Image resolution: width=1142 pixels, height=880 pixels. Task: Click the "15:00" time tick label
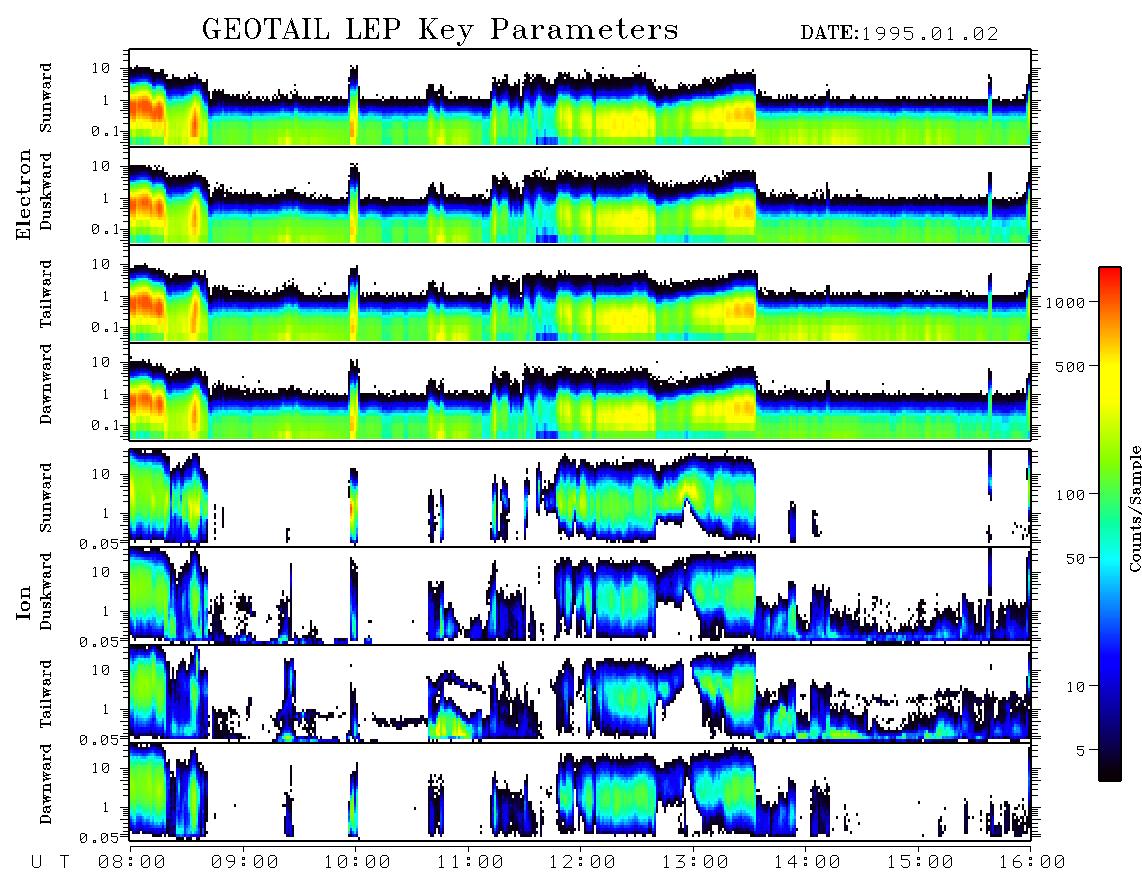click(x=920, y=862)
